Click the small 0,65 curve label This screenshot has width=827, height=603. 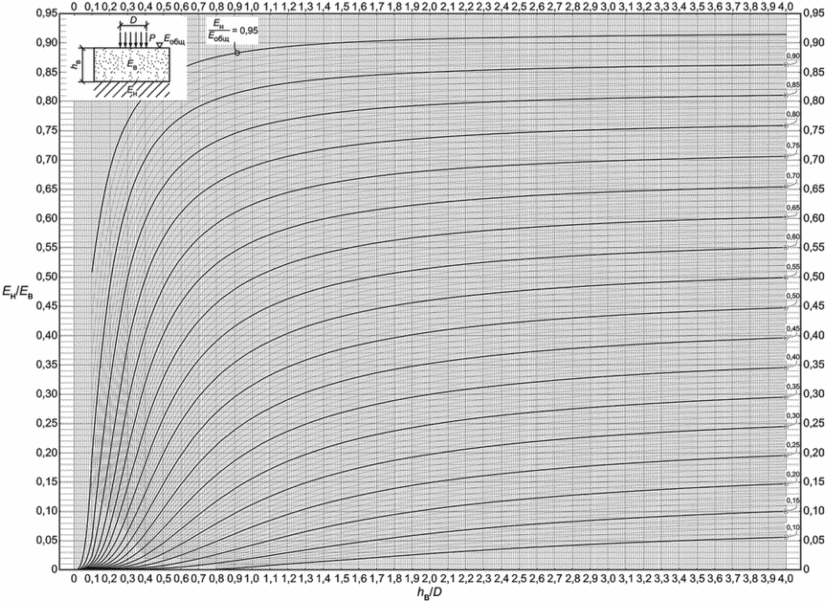coord(793,208)
